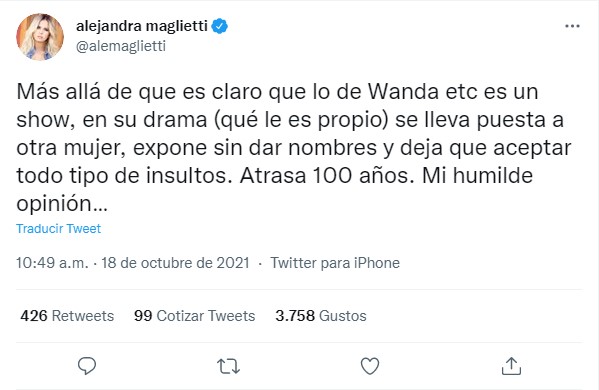Open the three-dot more options menu
599x390 pixels.
pos(572,26)
